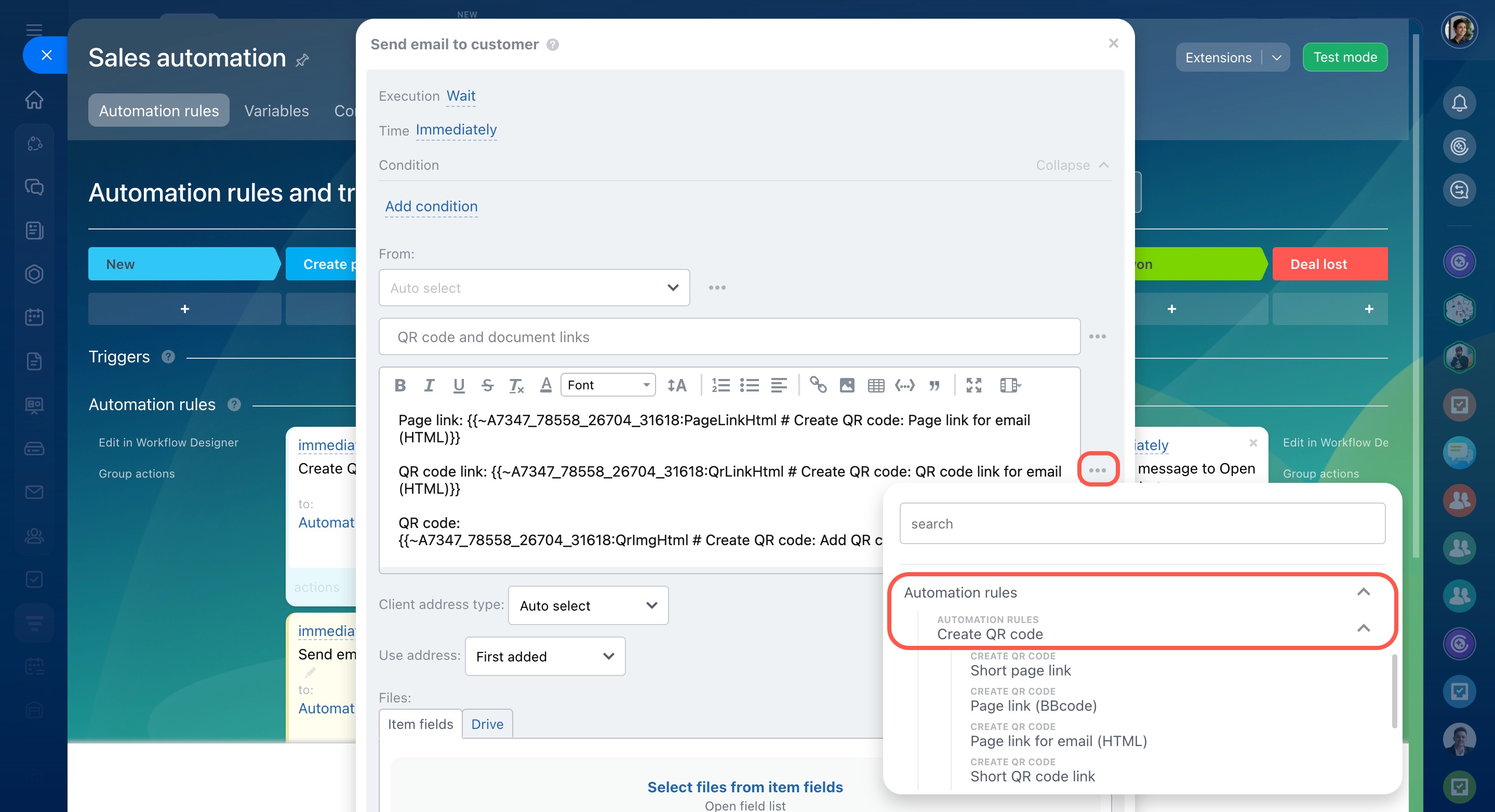Collapse the Automation rules group in popup

[1363, 592]
